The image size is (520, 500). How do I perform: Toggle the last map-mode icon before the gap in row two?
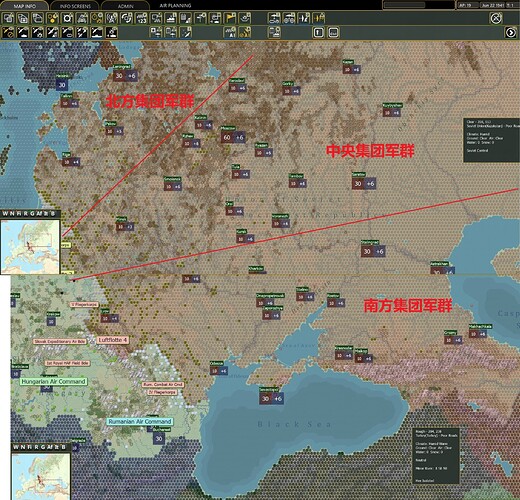click(x=112, y=33)
